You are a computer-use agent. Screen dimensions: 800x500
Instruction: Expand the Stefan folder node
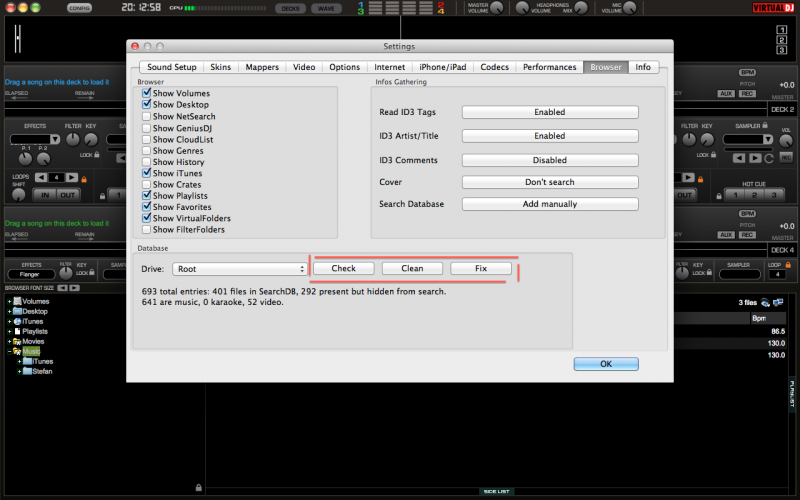(19, 371)
